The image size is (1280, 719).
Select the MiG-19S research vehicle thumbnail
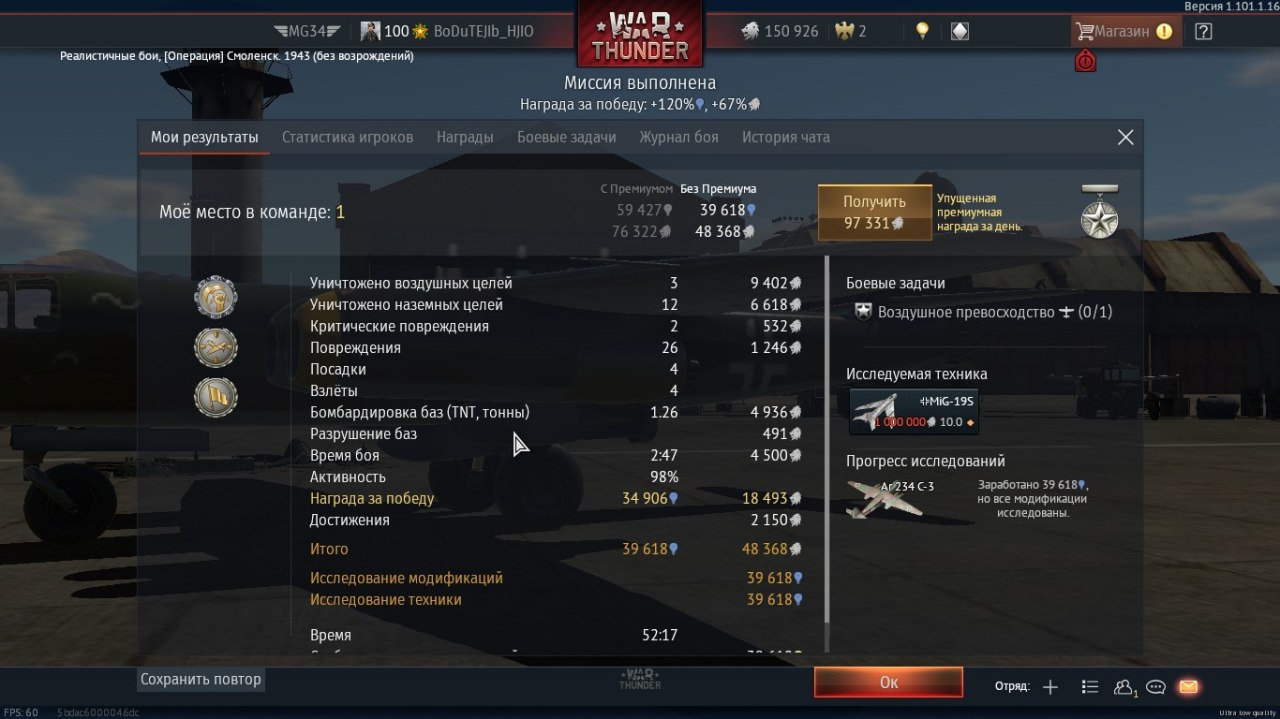(x=914, y=411)
